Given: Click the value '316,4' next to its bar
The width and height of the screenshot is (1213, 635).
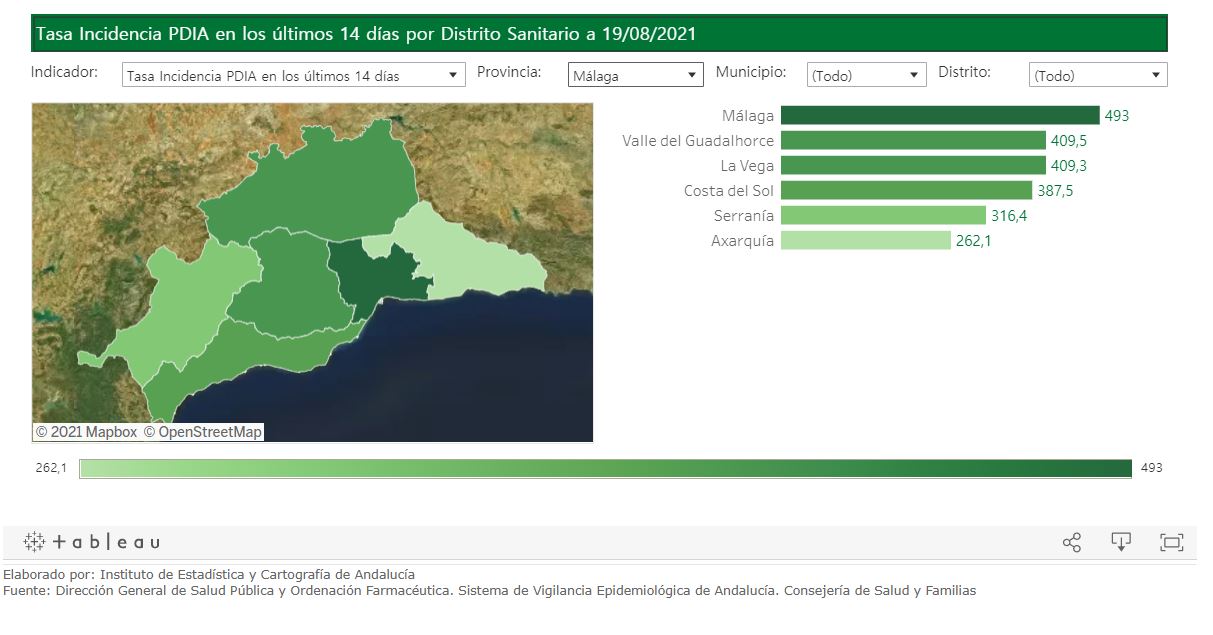Looking at the screenshot, I should coord(1009,216).
